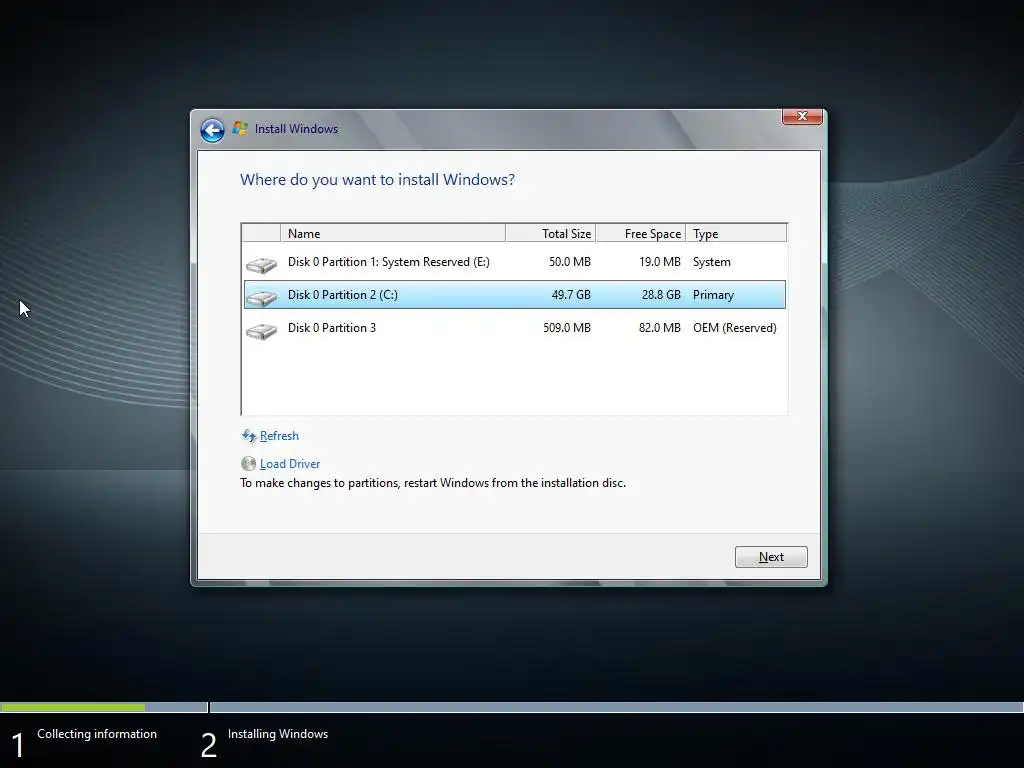The width and height of the screenshot is (1024, 768).
Task: Click the Collecting information step label
Action: (97, 734)
